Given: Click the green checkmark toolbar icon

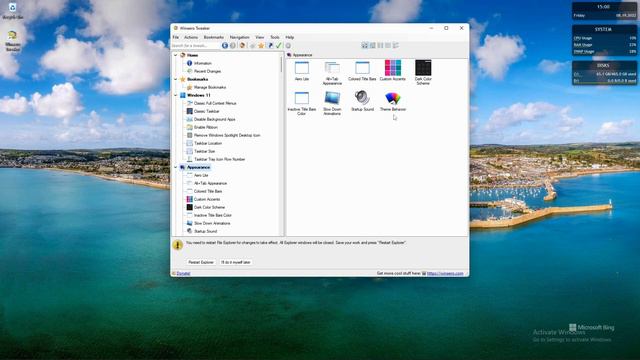Looking at the screenshot, I should point(279,46).
